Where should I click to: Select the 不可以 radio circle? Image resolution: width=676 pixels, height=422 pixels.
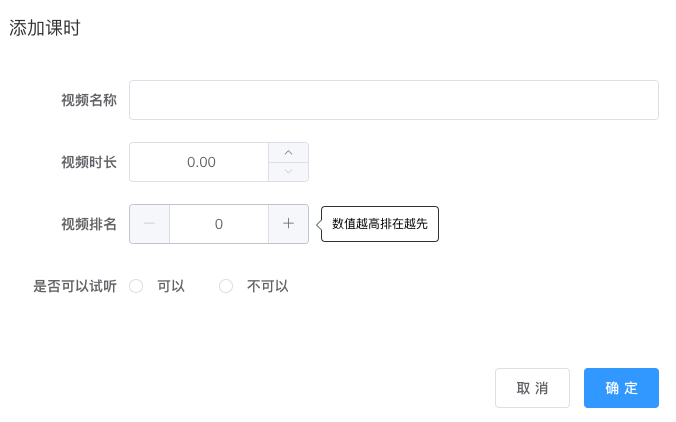226,286
